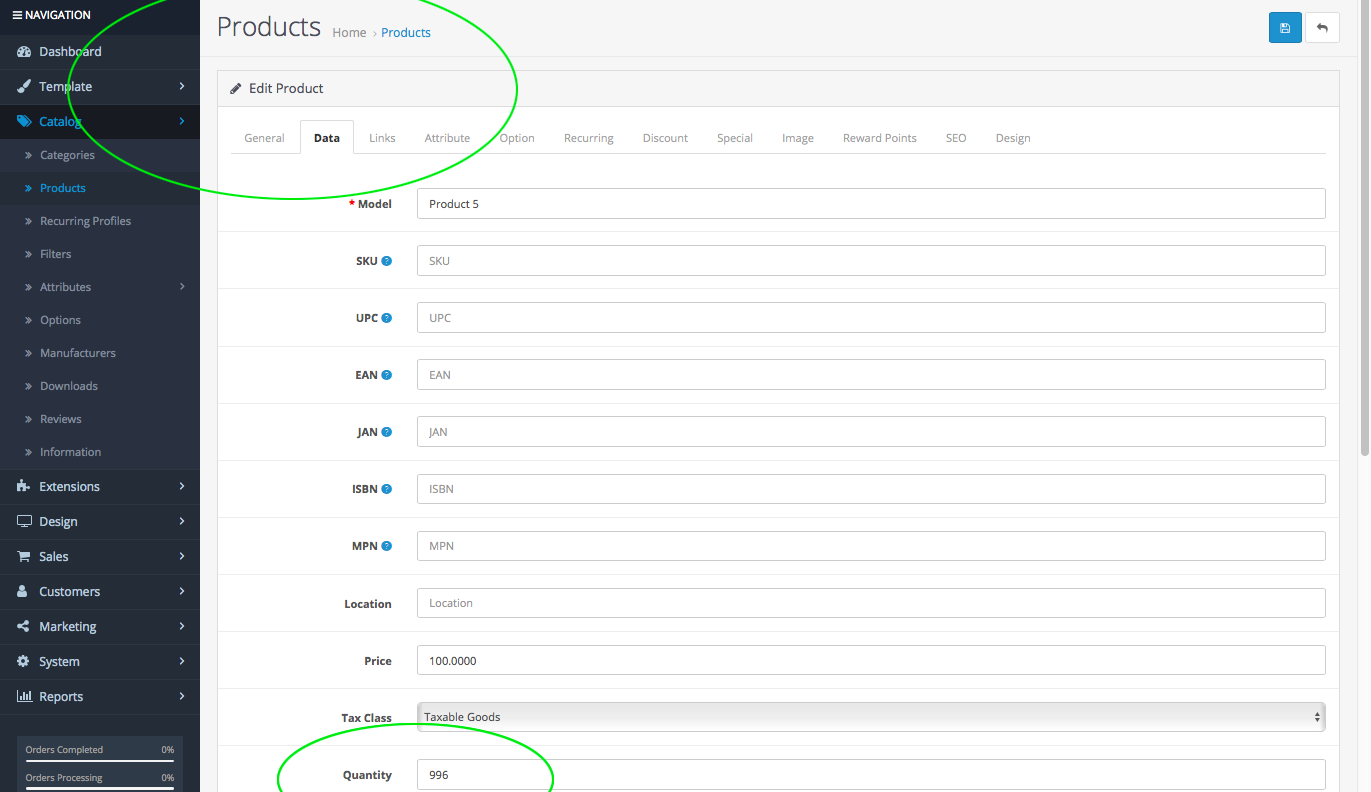Expand the Attributes submenu chevron
The image size is (1371, 792).
(x=182, y=287)
